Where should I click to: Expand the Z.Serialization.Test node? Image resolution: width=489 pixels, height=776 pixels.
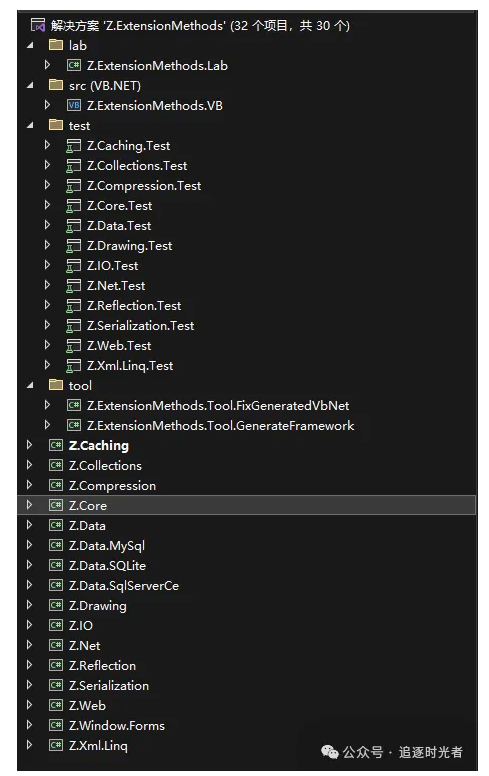click(47, 325)
